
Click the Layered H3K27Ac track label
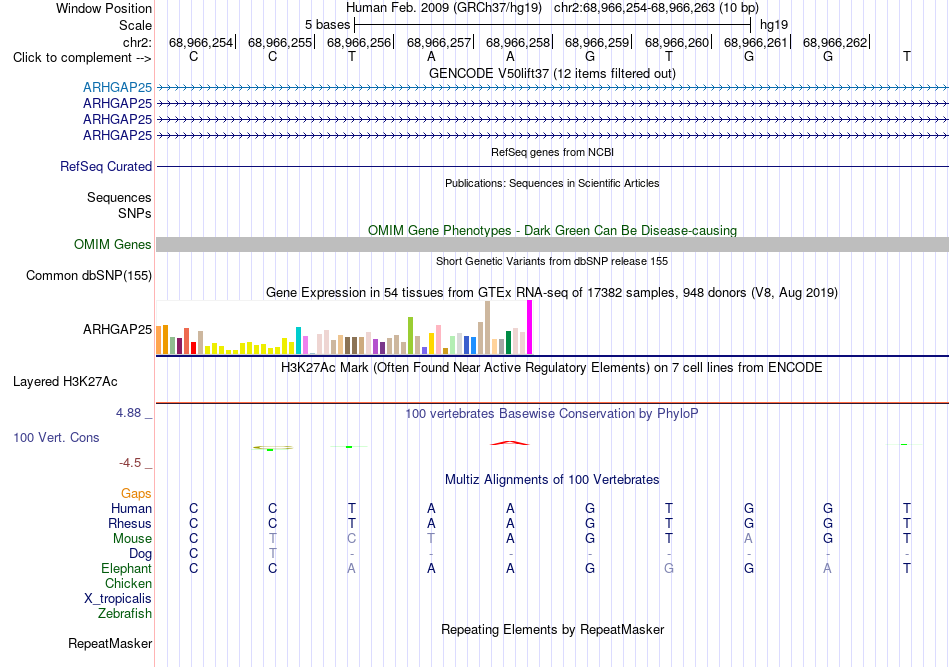point(65,382)
